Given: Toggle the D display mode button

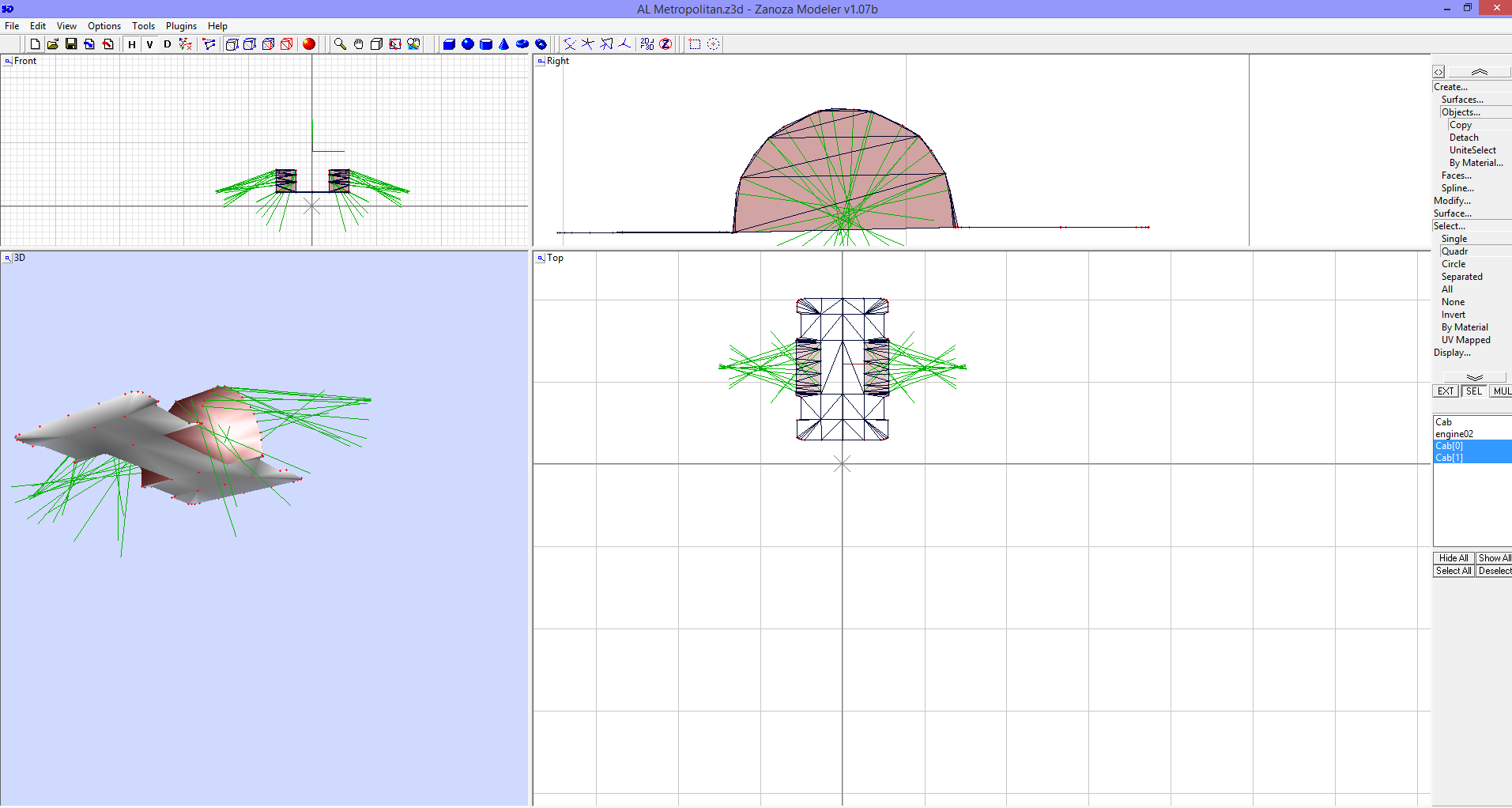Looking at the screenshot, I should click(166, 44).
